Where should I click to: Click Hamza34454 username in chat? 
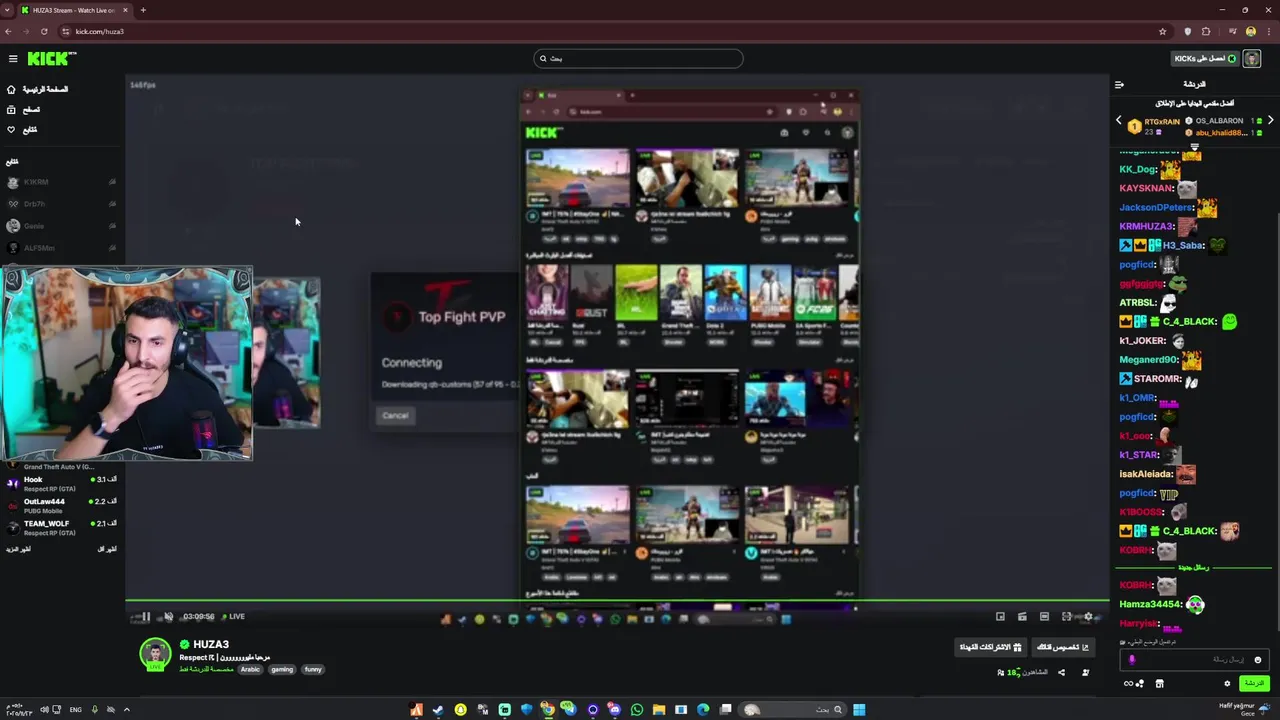click(1151, 604)
